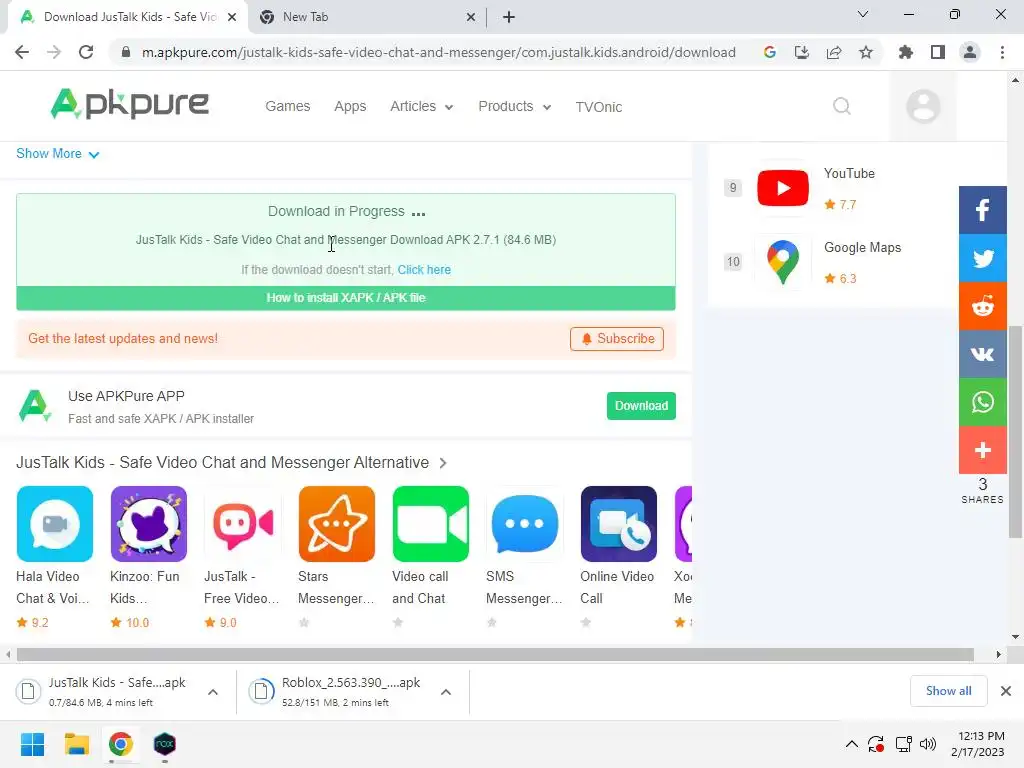Click the share this page icon in address bar

click(834, 52)
